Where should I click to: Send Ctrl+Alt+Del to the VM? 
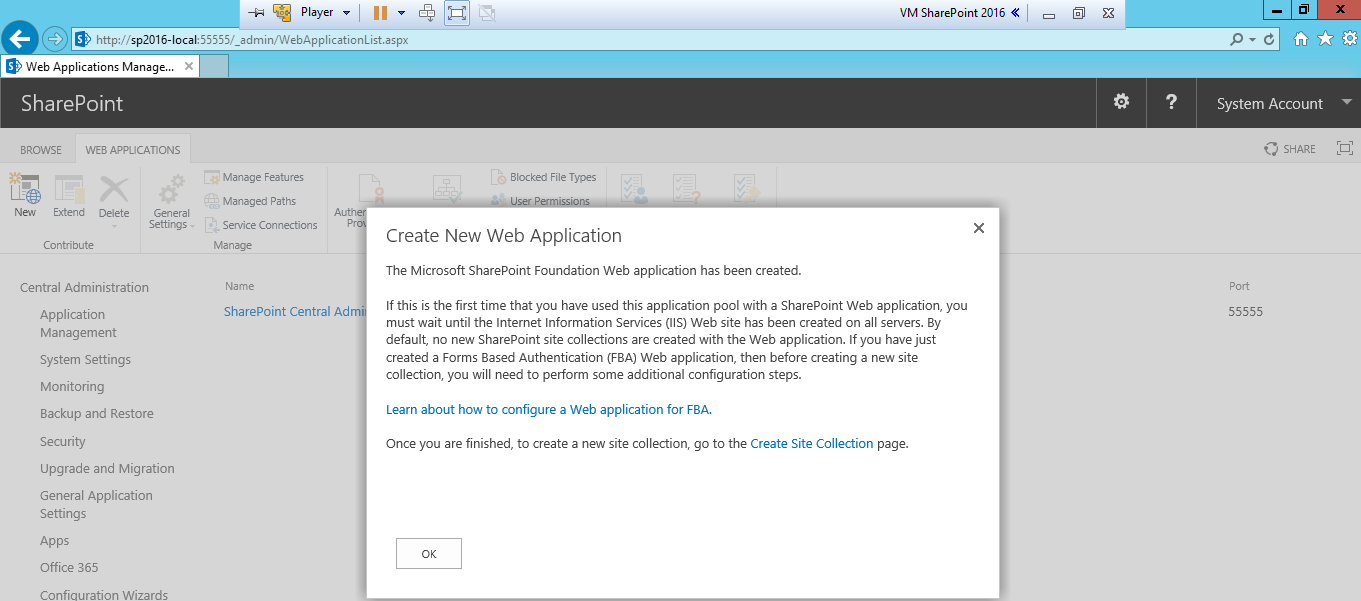[427, 13]
